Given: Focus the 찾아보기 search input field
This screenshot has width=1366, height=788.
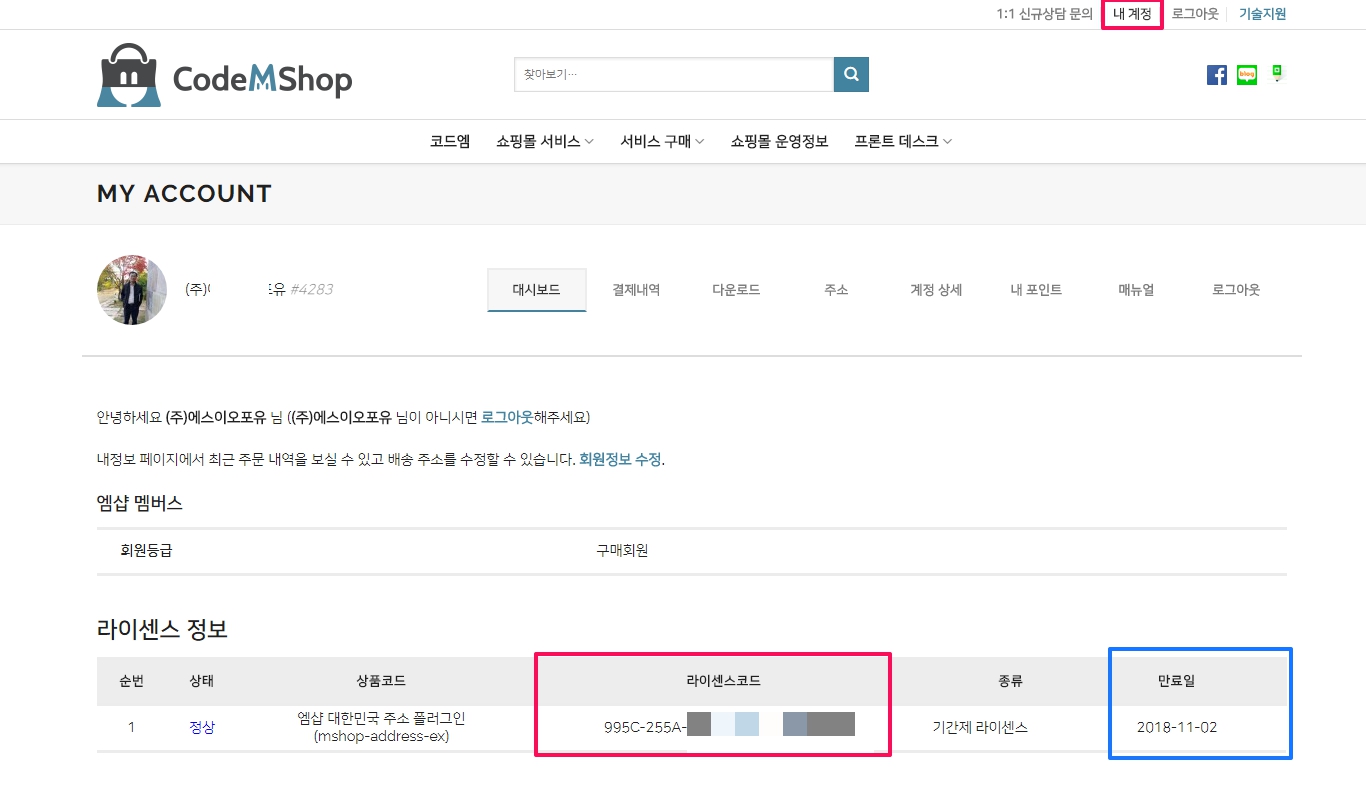Looking at the screenshot, I should pyautogui.click(x=674, y=74).
